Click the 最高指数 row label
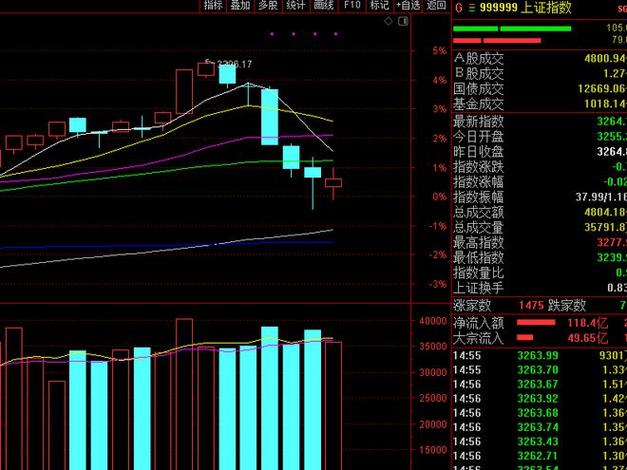Screen dimensions: 627x470 [478, 242]
